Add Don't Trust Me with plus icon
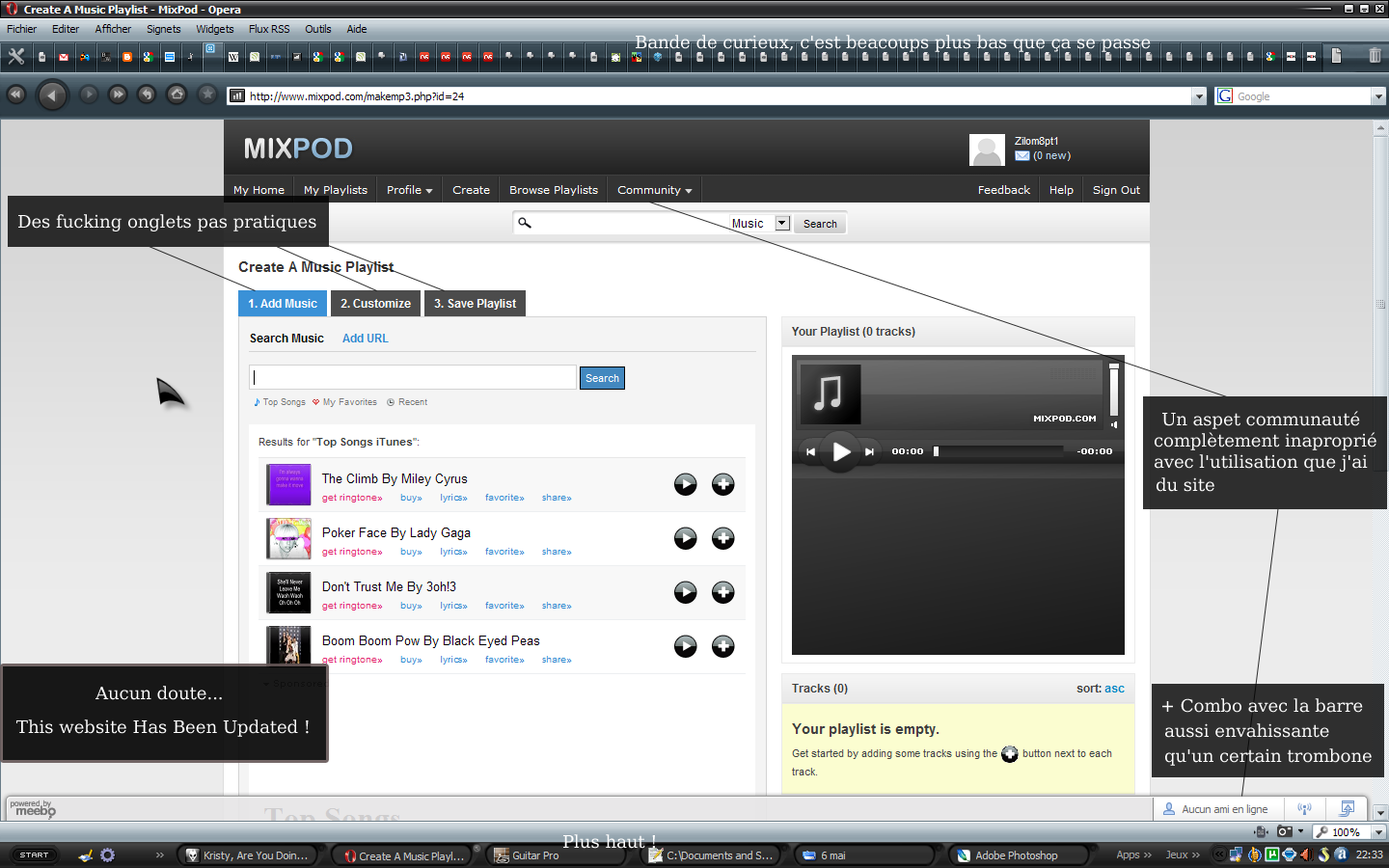This screenshot has width=1389, height=868. point(723,592)
